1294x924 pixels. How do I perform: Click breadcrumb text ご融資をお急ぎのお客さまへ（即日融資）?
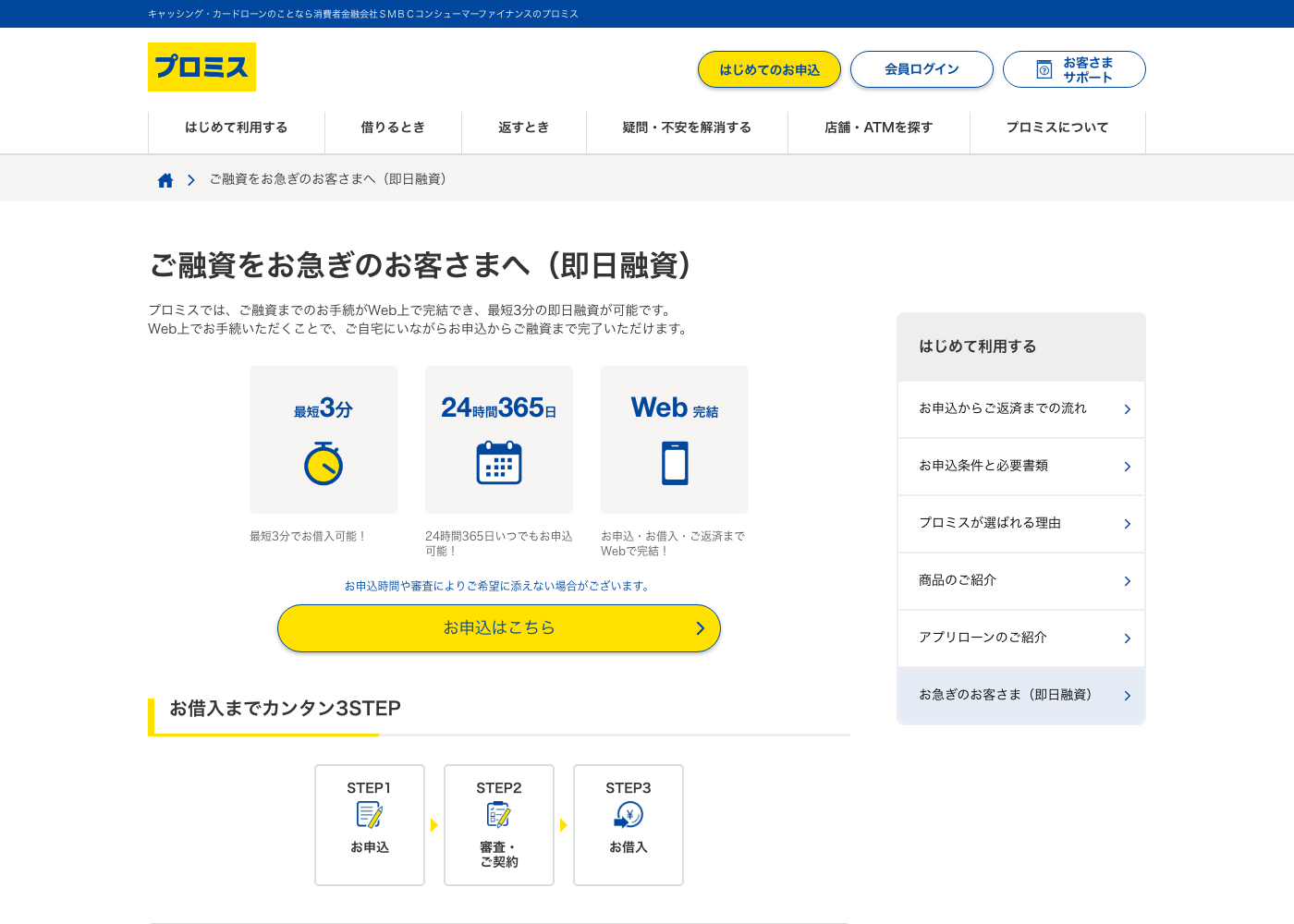(331, 179)
